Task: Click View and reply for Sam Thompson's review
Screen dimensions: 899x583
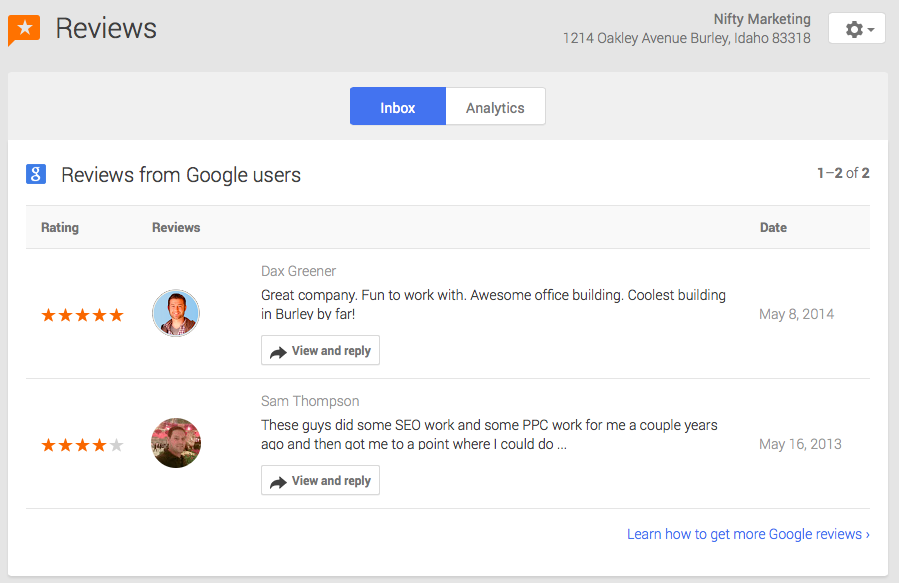Action: (x=320, y=481)
